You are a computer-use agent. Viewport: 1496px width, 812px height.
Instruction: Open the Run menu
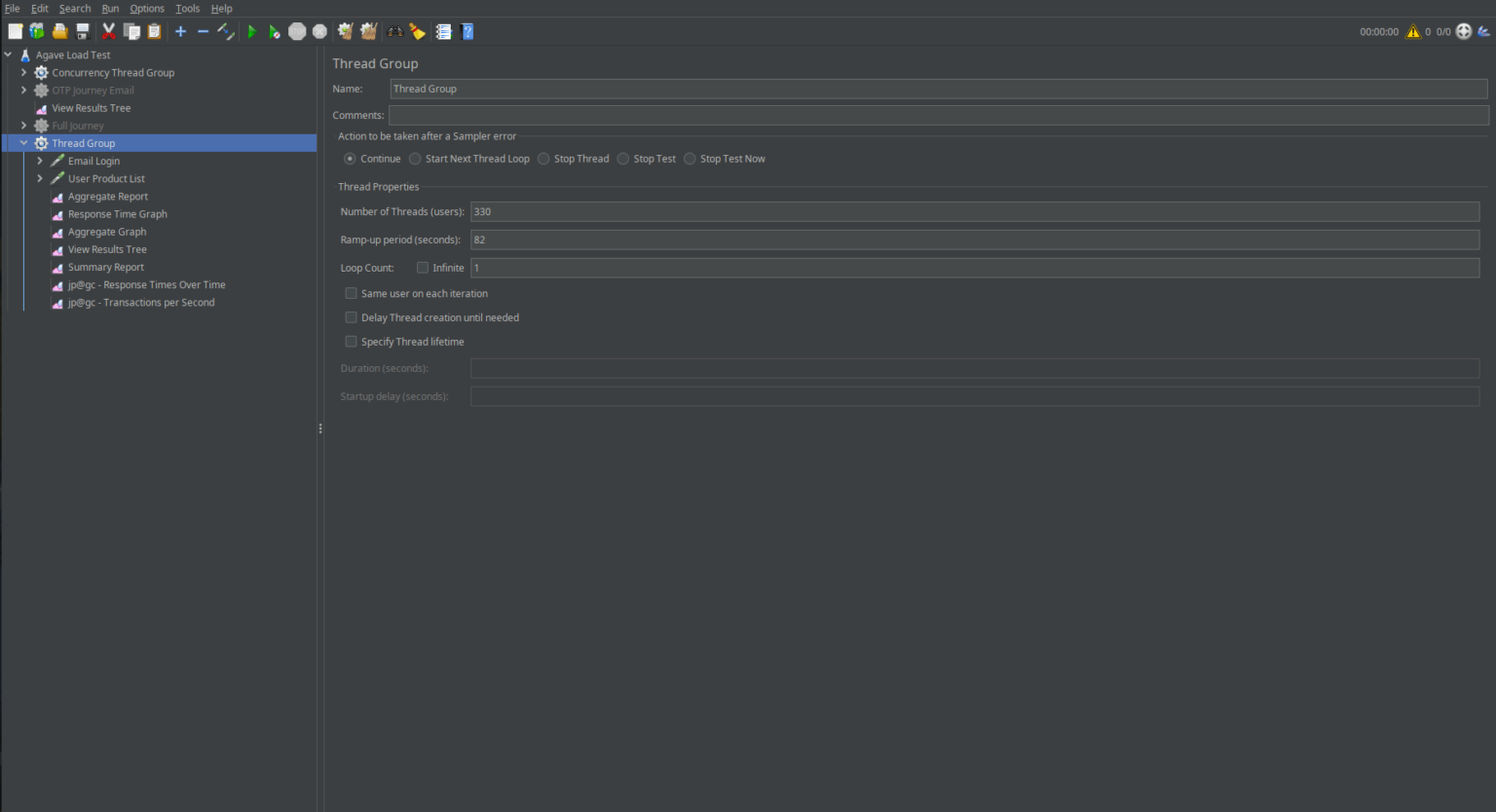click(110, 8)
